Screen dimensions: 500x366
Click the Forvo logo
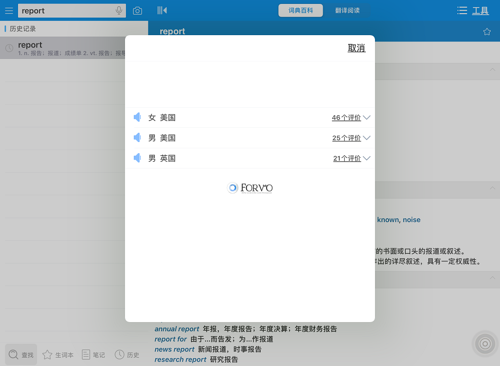click(250, 188)
